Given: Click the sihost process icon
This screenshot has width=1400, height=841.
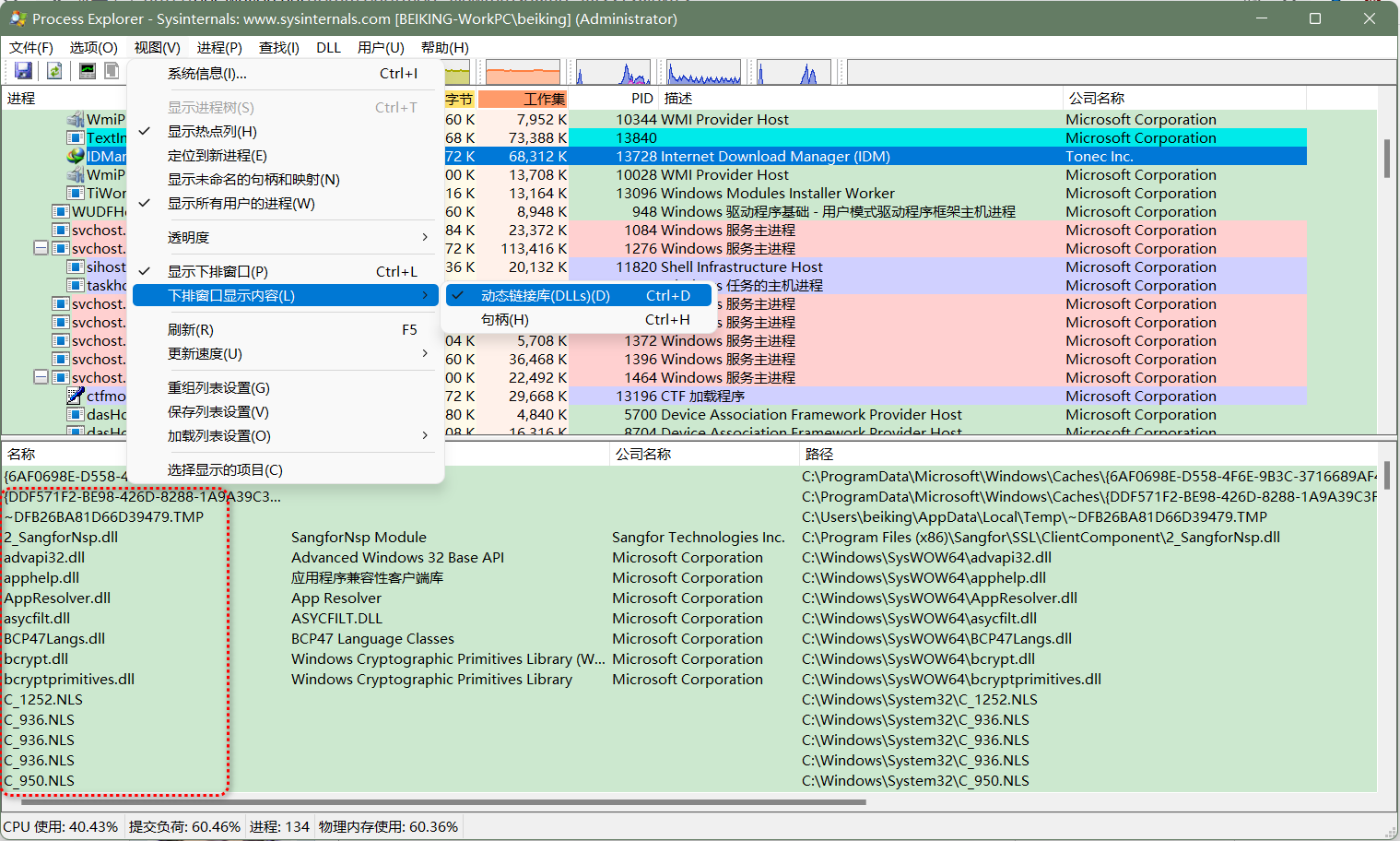Looking at the screenshot, I should 76,267.
